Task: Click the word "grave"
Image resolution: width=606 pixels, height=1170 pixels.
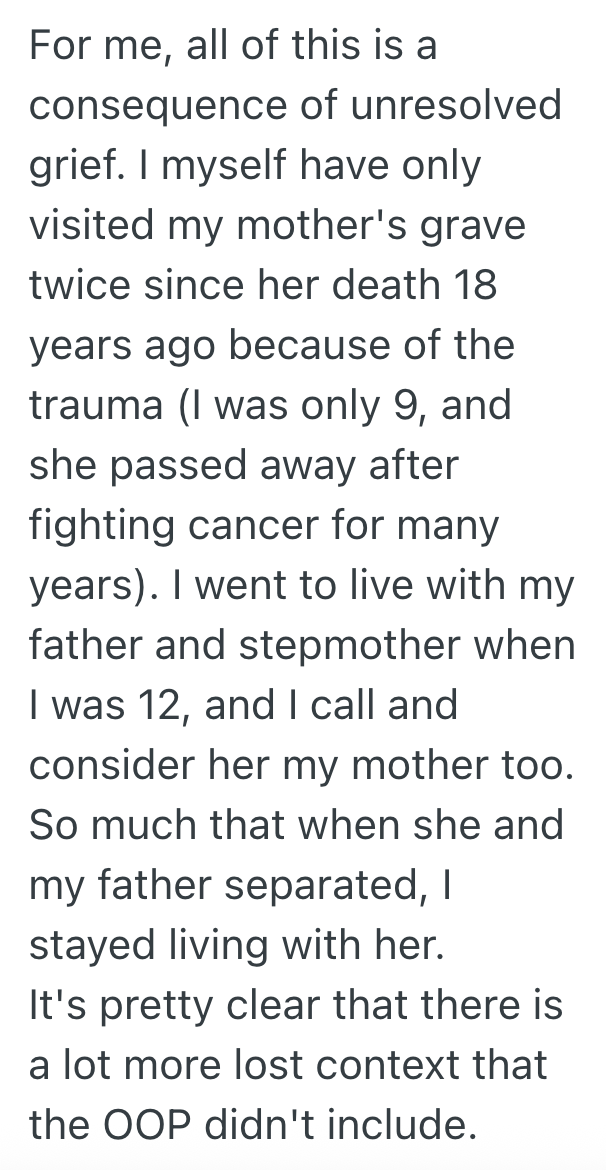Action: coord(473,224)
